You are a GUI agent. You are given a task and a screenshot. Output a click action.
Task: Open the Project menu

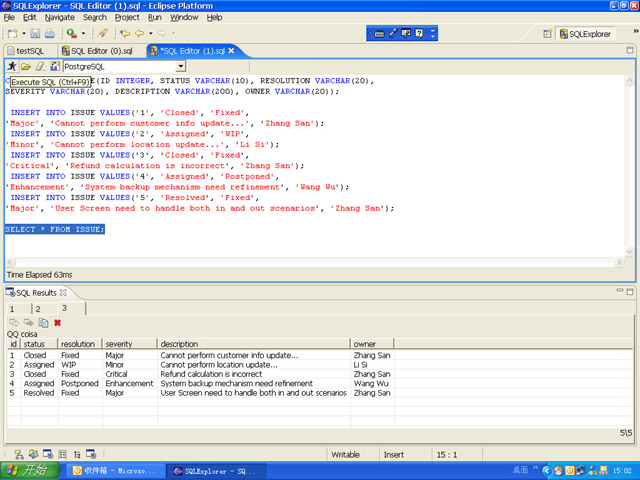127,18
